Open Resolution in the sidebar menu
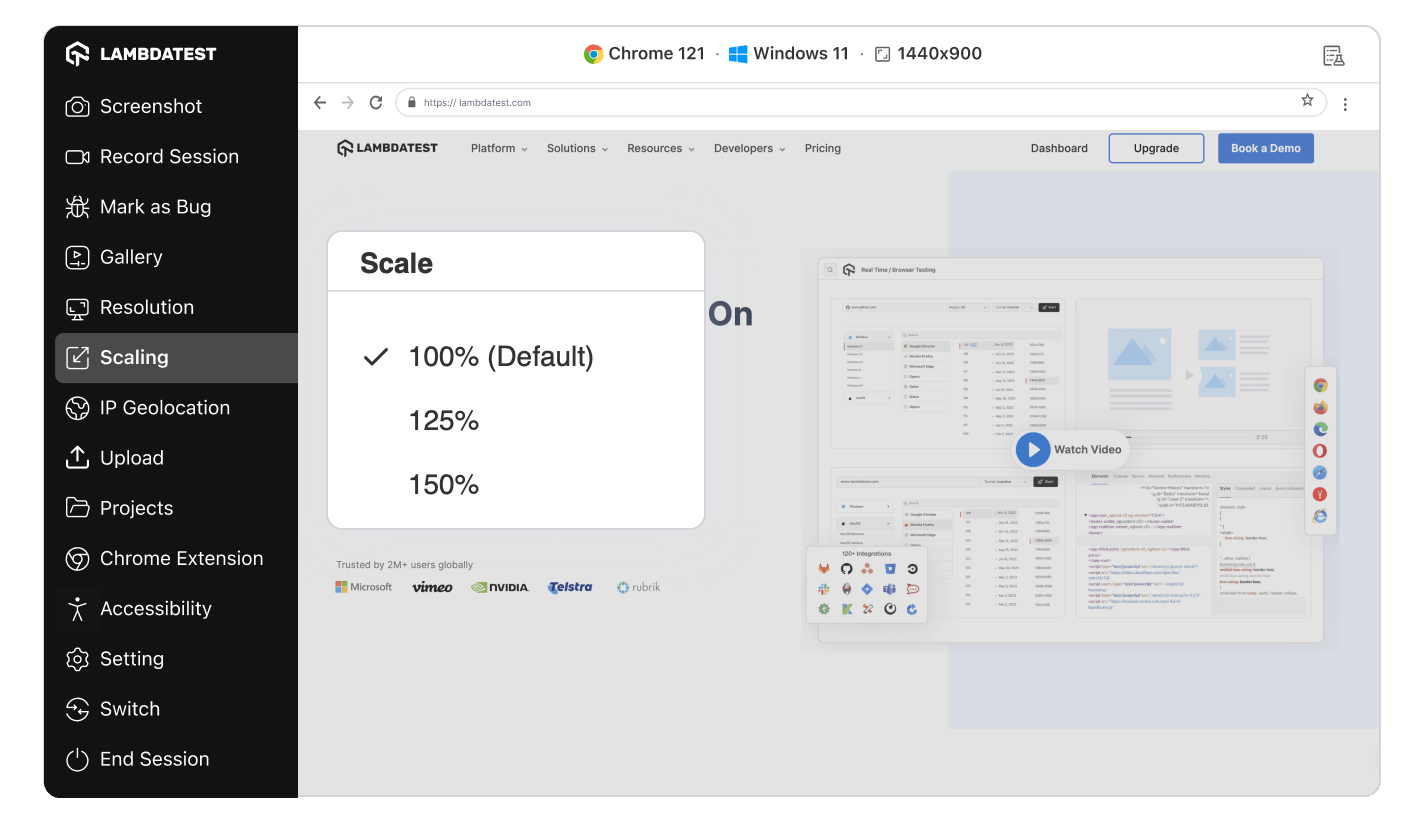The image size is (1424, 834). tap(146, 307)
